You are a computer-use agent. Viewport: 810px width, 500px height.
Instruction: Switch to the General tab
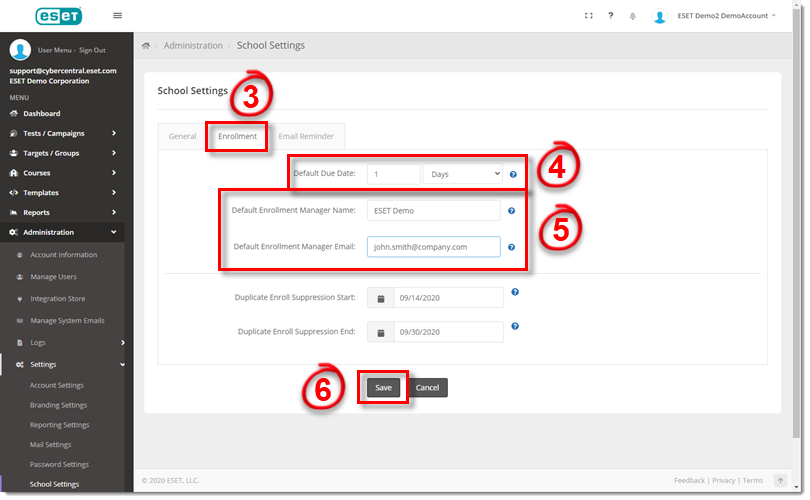tap(182, 136)
